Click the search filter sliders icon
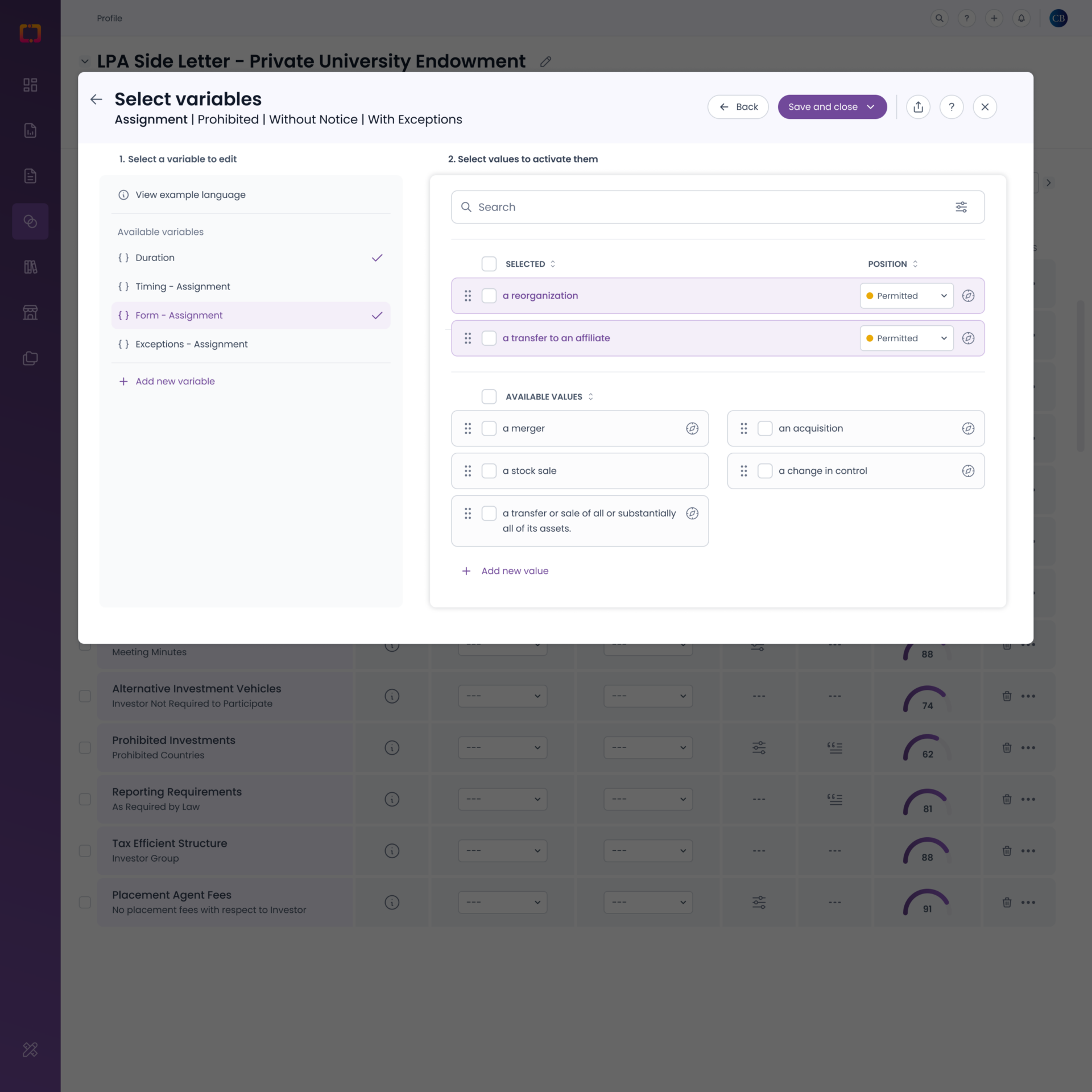The height and width of the screenshot is (1092, 1092). (x=961, y=207)
